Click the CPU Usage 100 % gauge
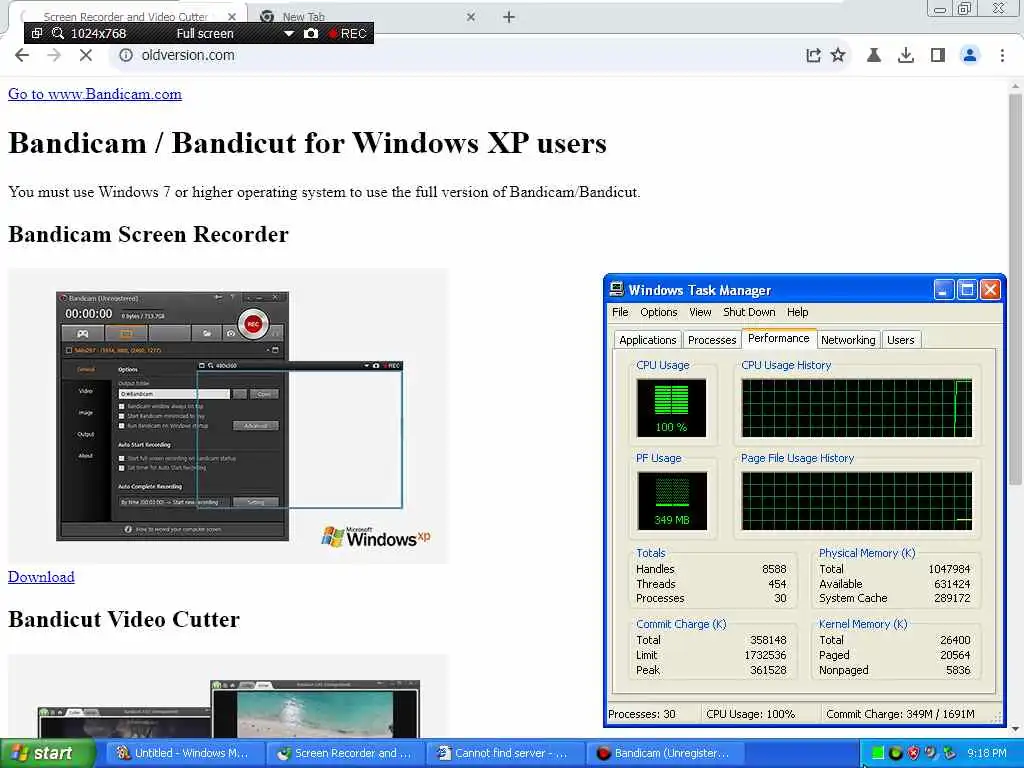The height and width of the screenshot is (768, 1024). (x=671, y=408)
